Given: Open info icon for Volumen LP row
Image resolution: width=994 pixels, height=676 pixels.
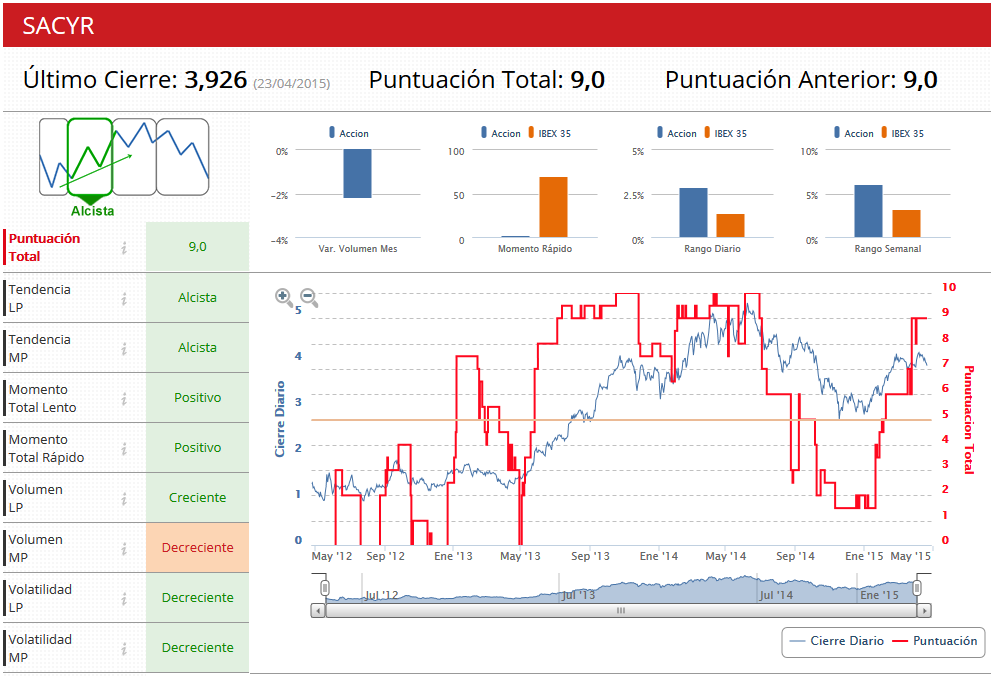Looking at the screenshot, I should [x=124, y=498].
